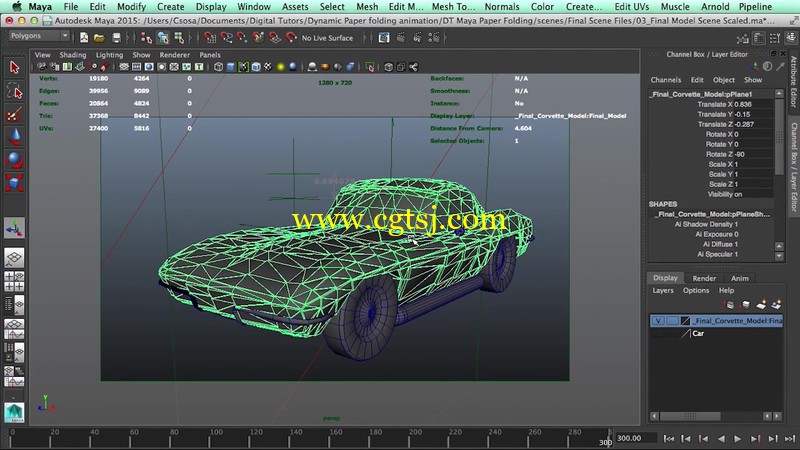The width and height of the screenshot is (800, 450).
Task: Open the Edit UVs menu
Action: click(632, 7)
